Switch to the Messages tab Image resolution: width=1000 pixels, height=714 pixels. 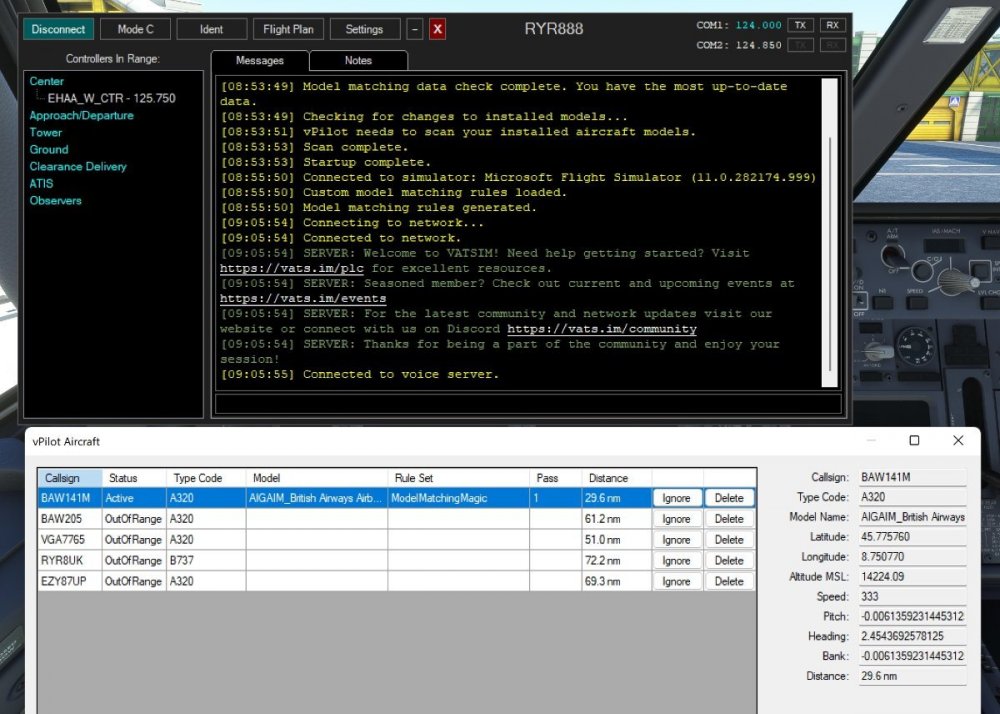tap(260, 61)
